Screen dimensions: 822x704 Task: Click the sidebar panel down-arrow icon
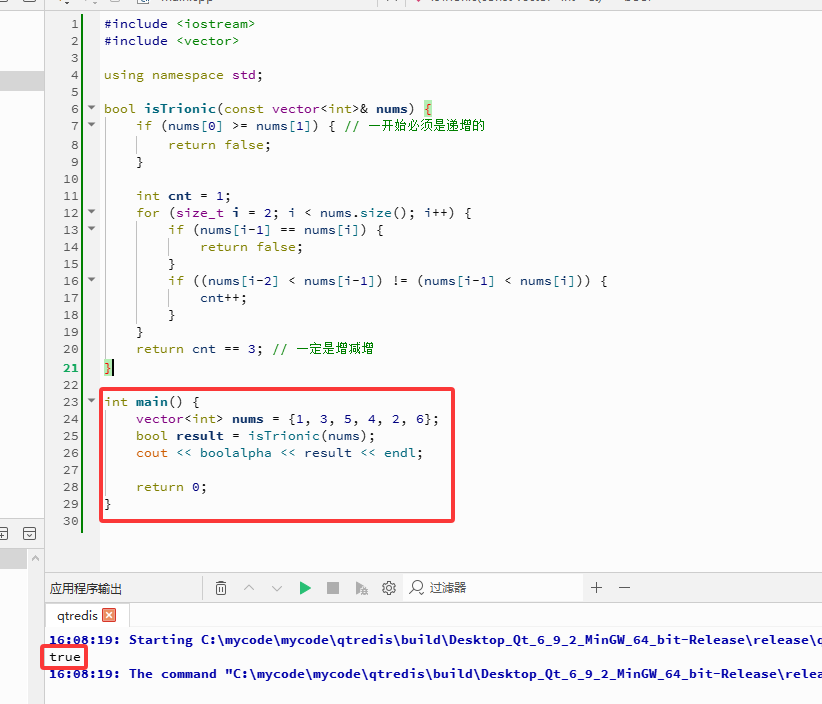pyautogui.click(x=30, y=534)
